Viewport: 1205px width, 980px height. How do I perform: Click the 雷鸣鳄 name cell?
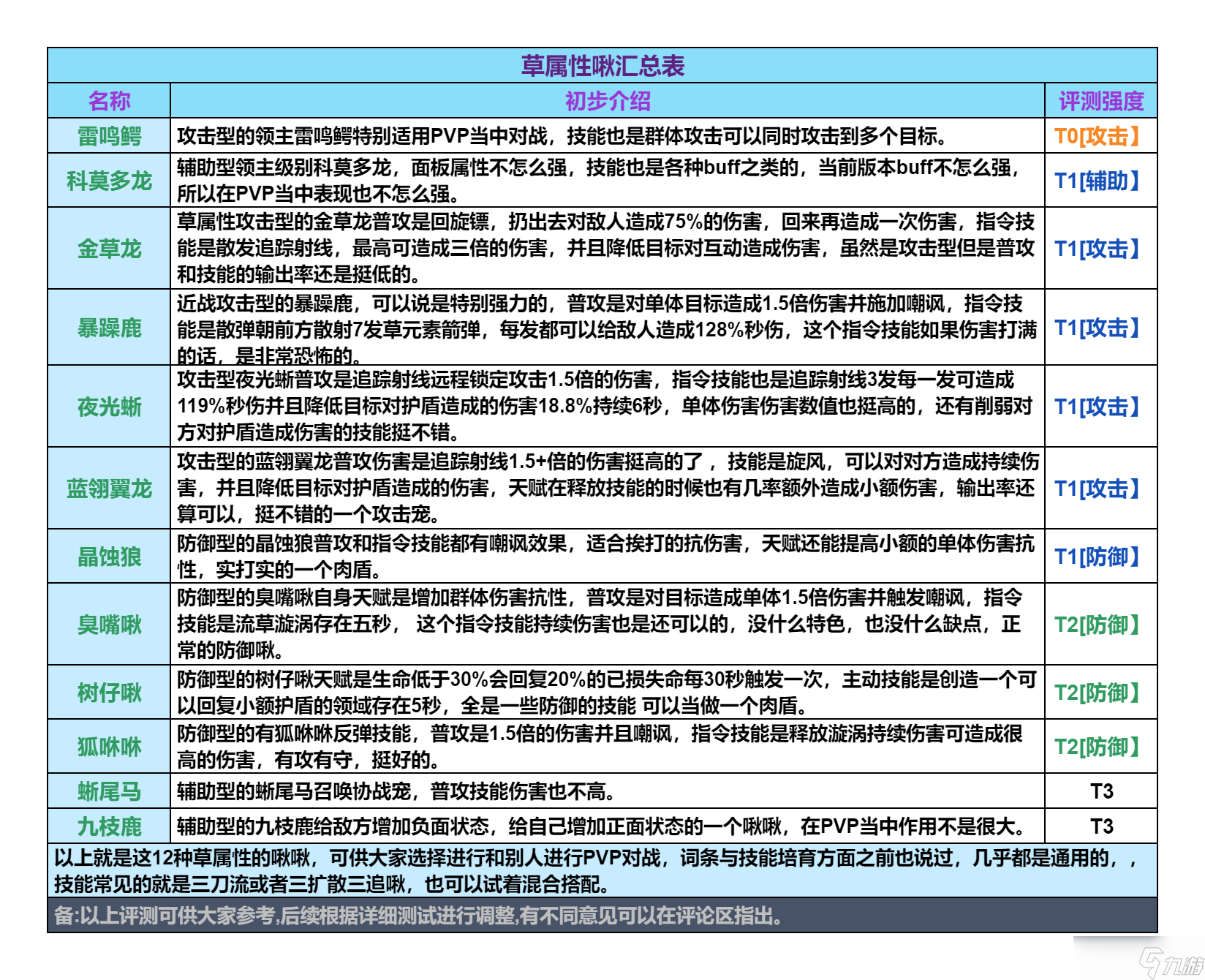tap(109, 136)
